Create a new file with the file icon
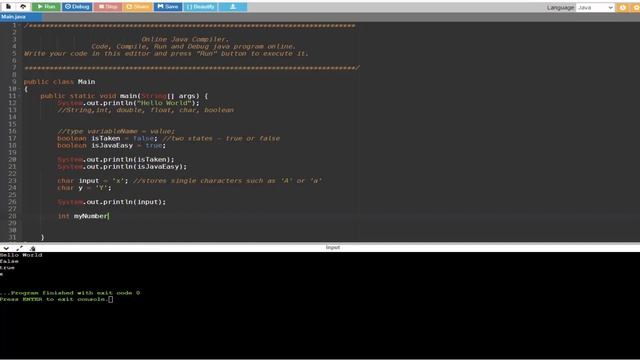 (x=8, y=7)
